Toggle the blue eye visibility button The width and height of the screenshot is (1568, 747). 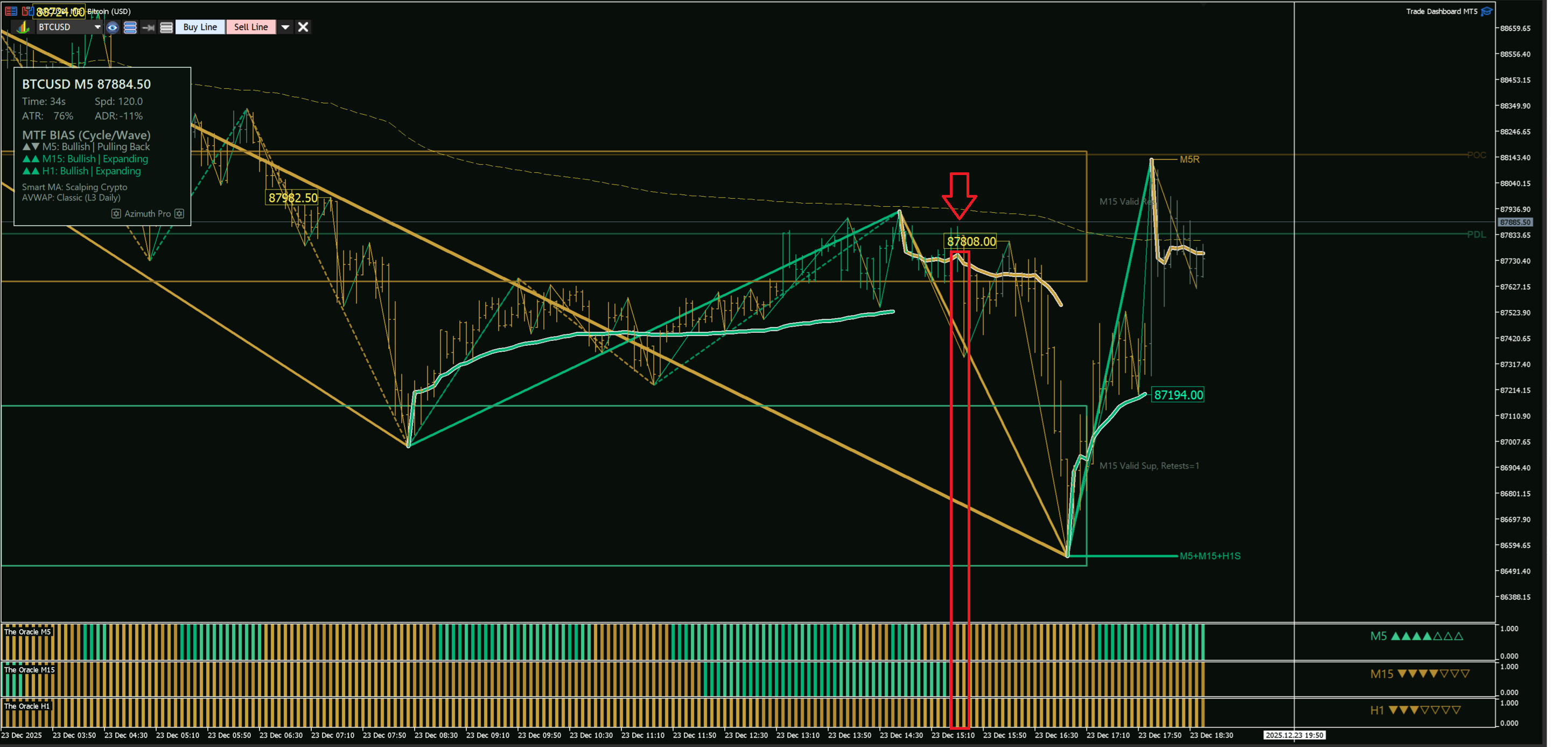tap(112, 27)
